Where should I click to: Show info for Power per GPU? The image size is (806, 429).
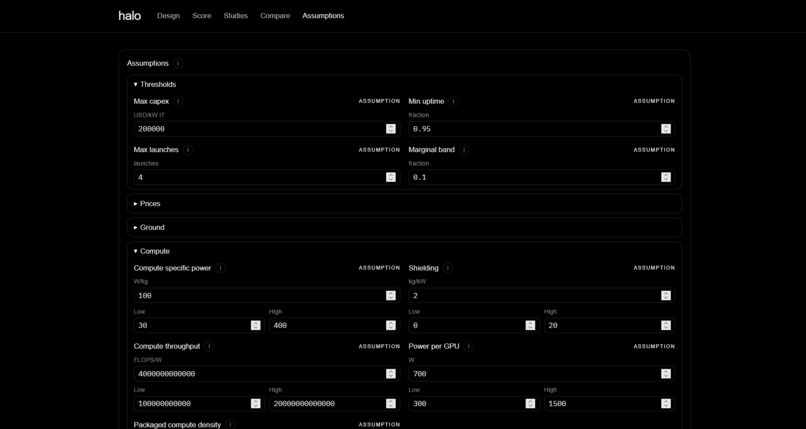click(469, 346)
